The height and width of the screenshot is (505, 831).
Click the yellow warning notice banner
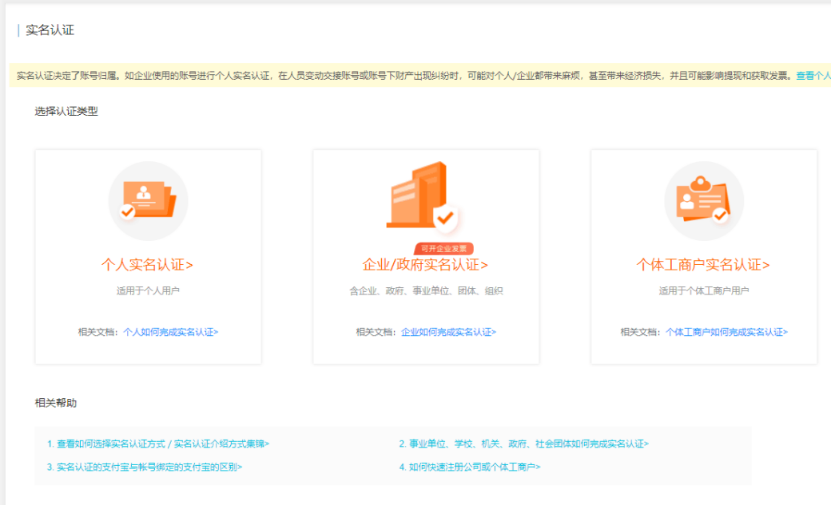(400, 75)
